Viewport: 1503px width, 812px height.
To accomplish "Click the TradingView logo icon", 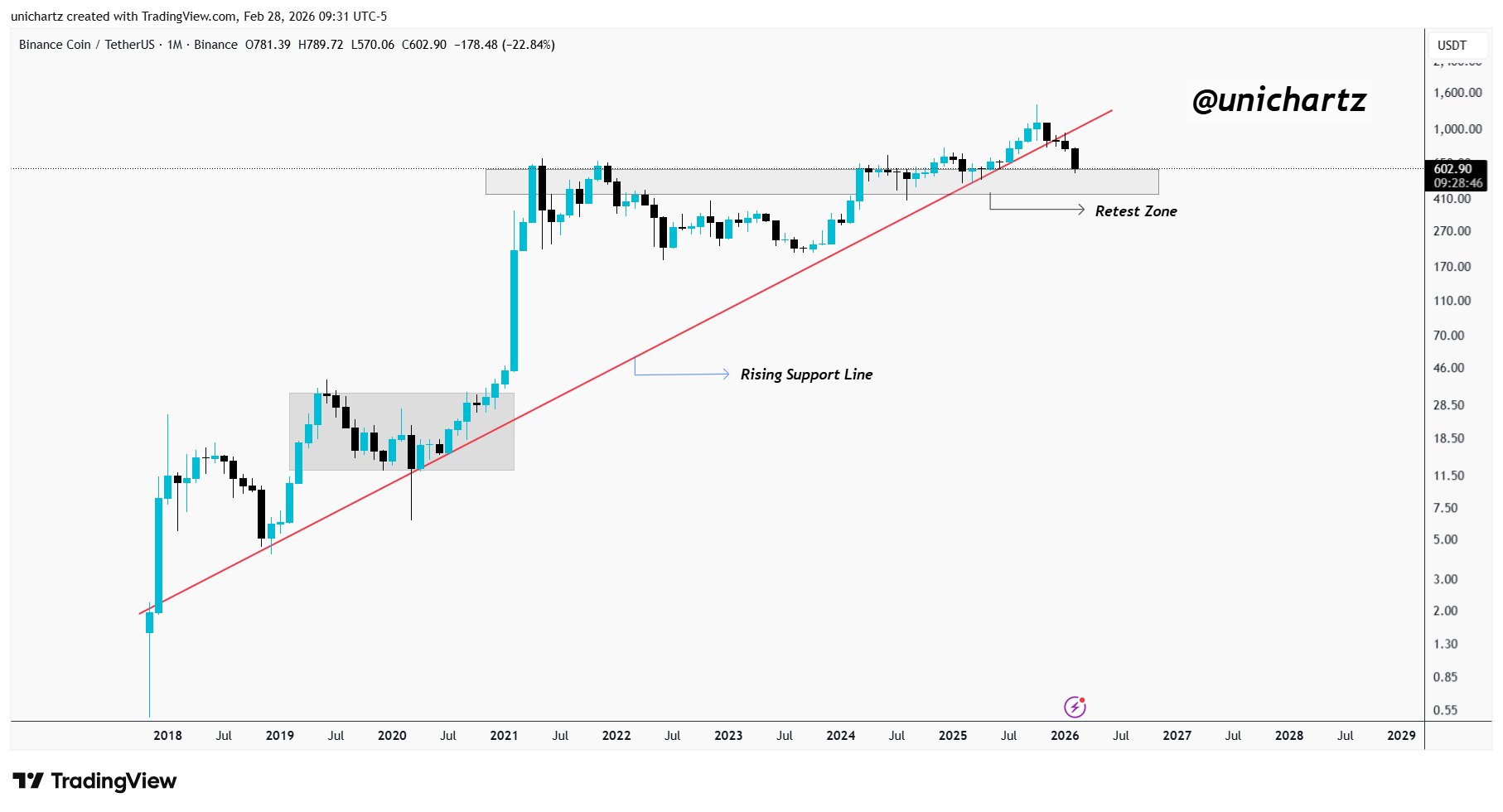I will point(28,781).
